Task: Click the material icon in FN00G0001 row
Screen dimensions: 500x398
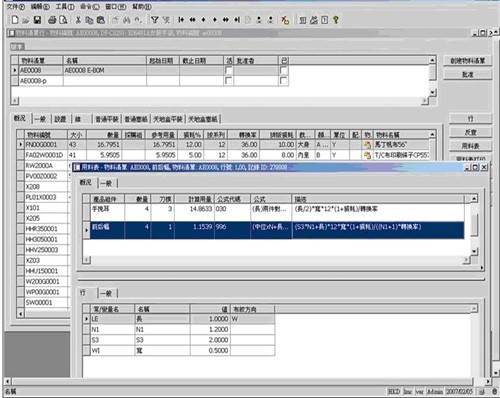Action: point(367,145)
